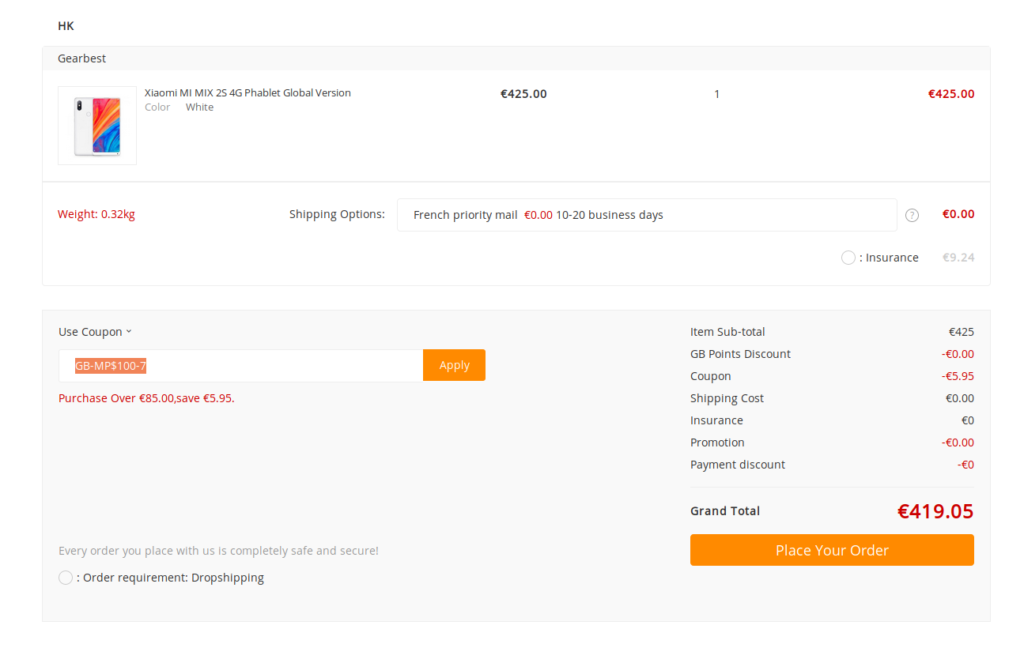Image resolution: width=1024 pixels, height=659 pixels.
Task: Open the Xiaomi MI MIX 2S product thumbnail
Action: point(97,125)
